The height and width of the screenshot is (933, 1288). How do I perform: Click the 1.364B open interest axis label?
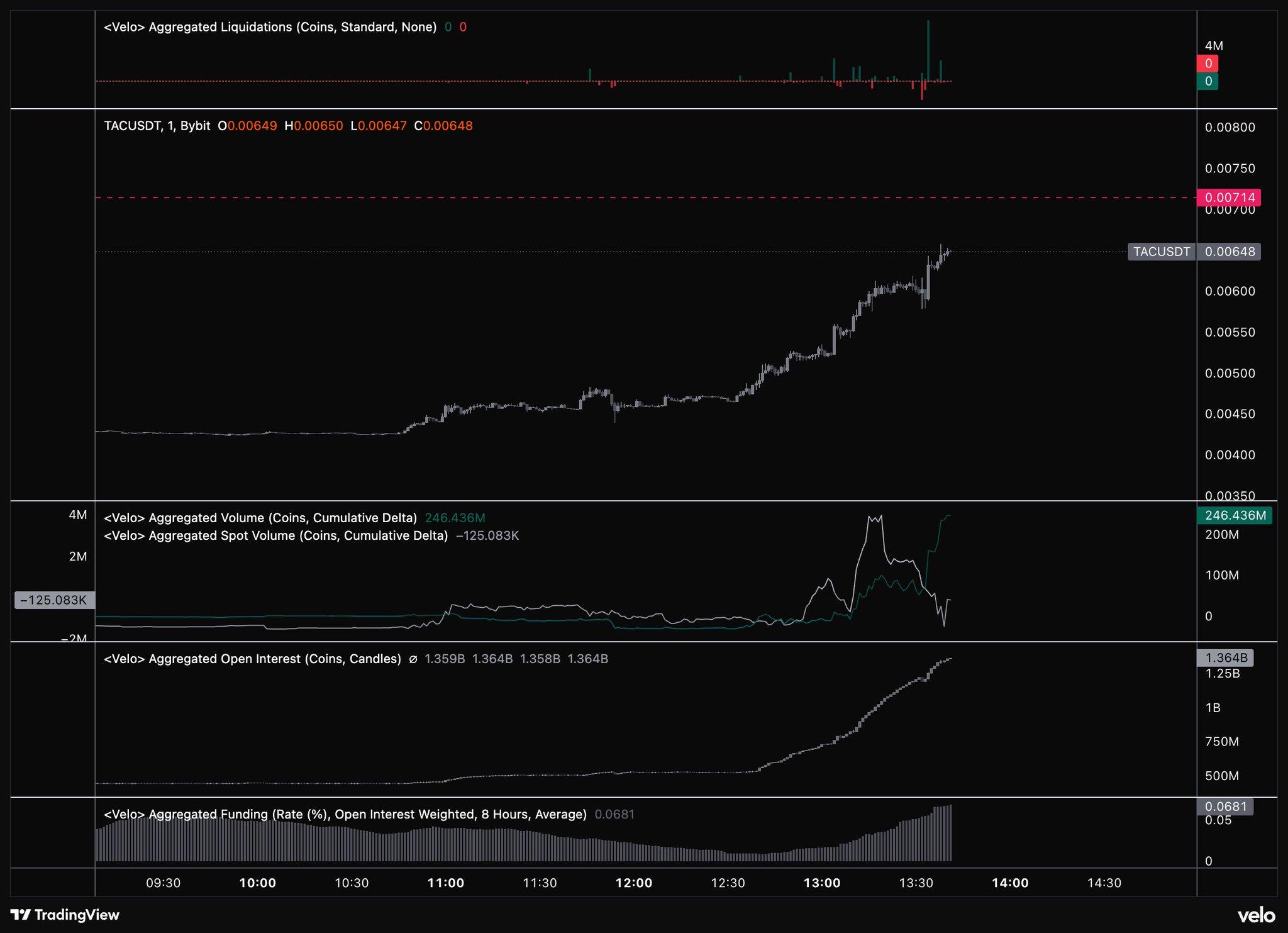coord(1226,657)
